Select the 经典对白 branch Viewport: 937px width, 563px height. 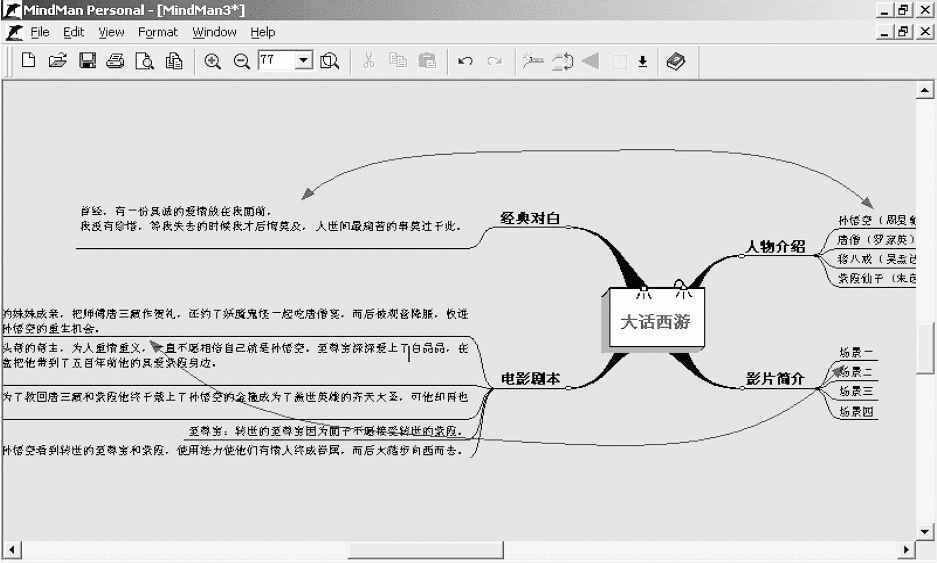530,218
